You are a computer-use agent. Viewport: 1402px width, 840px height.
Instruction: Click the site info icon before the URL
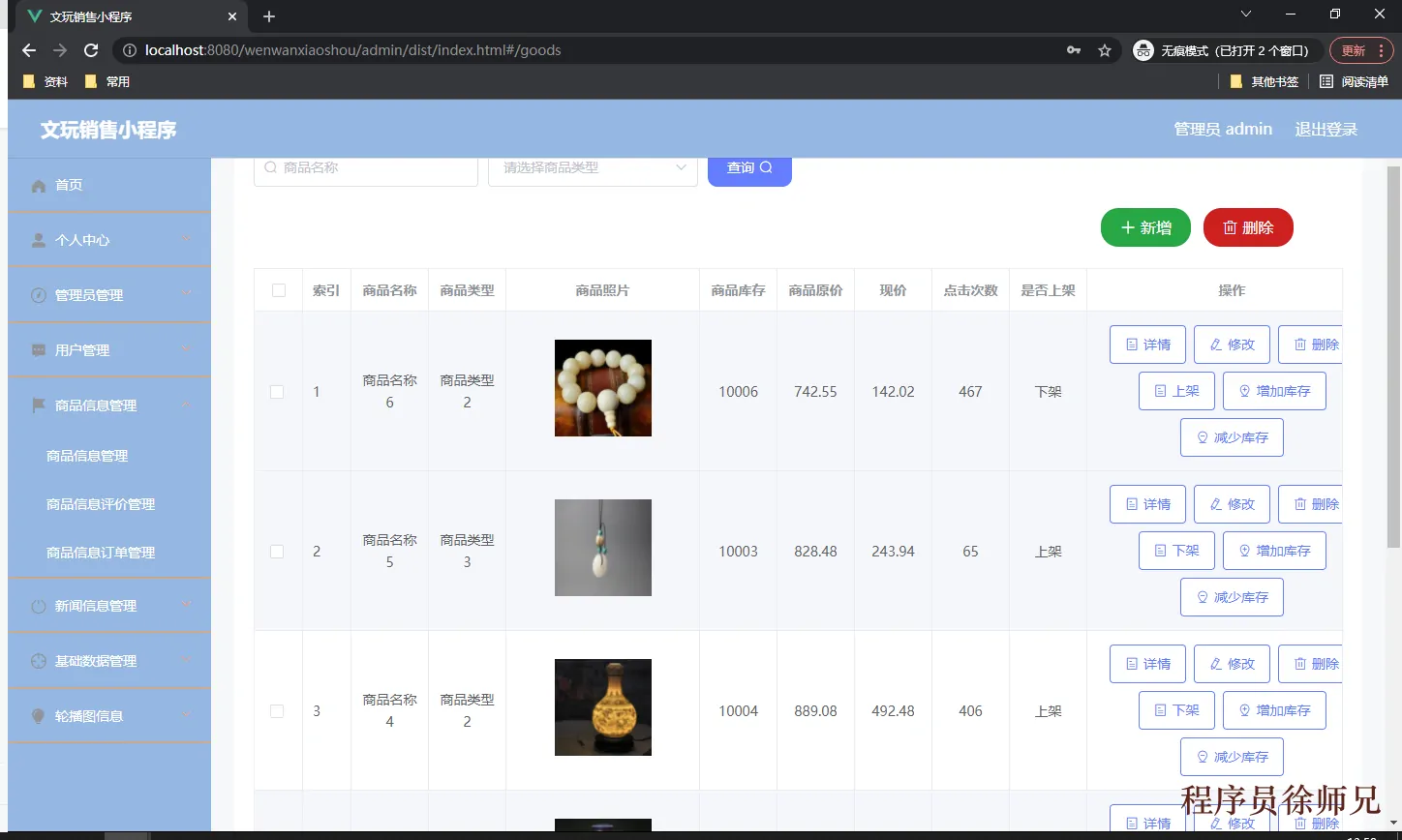(x=130, y=50)
